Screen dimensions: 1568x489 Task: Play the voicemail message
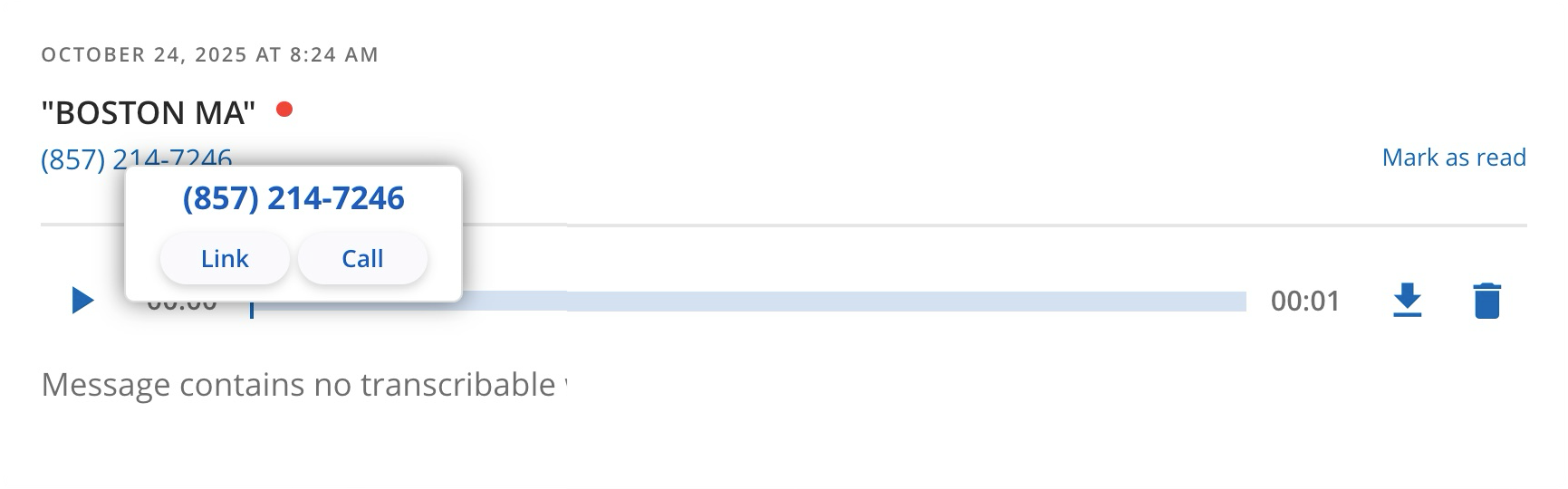[82, 300]
